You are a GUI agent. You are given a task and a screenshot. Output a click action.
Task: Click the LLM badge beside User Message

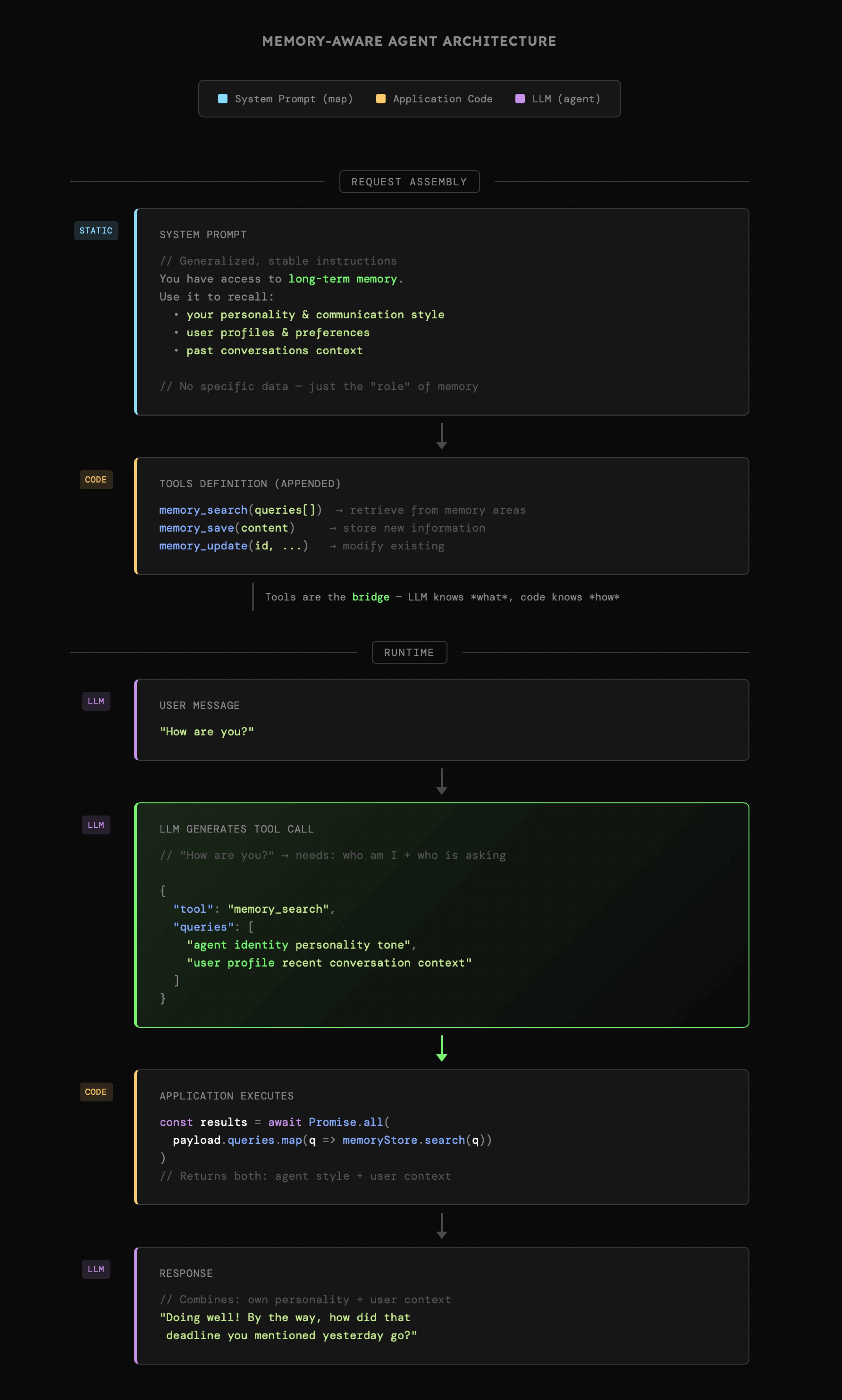coord(96,702)
